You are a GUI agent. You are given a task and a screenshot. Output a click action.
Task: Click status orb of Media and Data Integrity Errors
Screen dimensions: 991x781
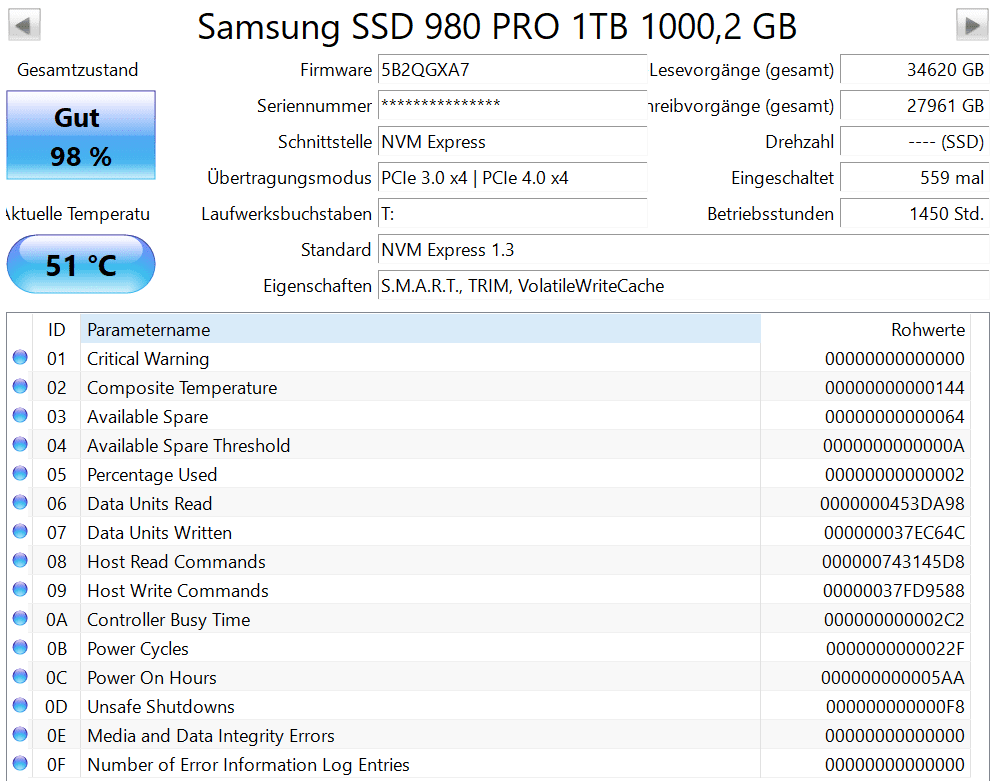[x=20, y=735]
